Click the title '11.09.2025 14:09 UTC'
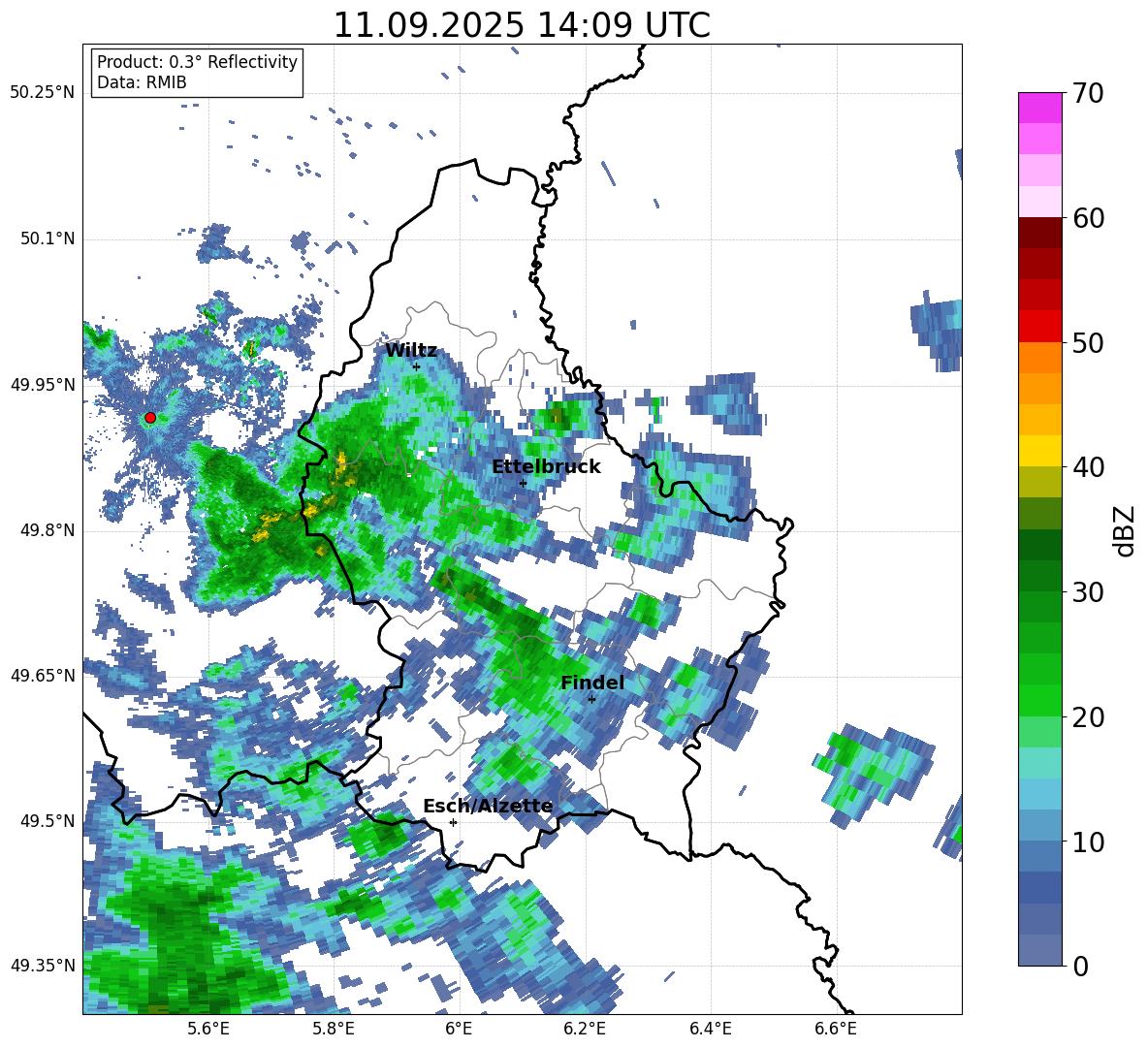 pos(522,25)
